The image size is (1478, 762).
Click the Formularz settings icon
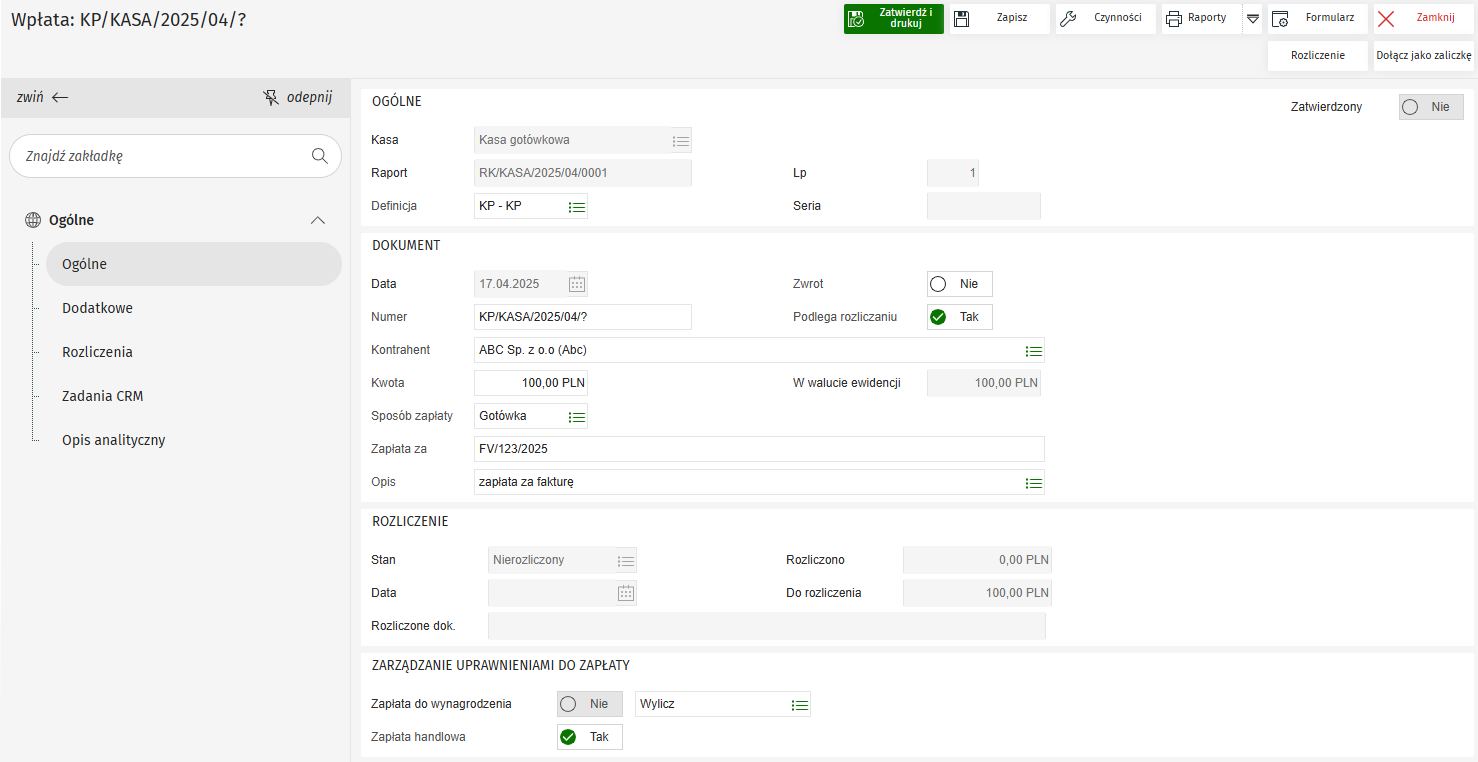1279,18
